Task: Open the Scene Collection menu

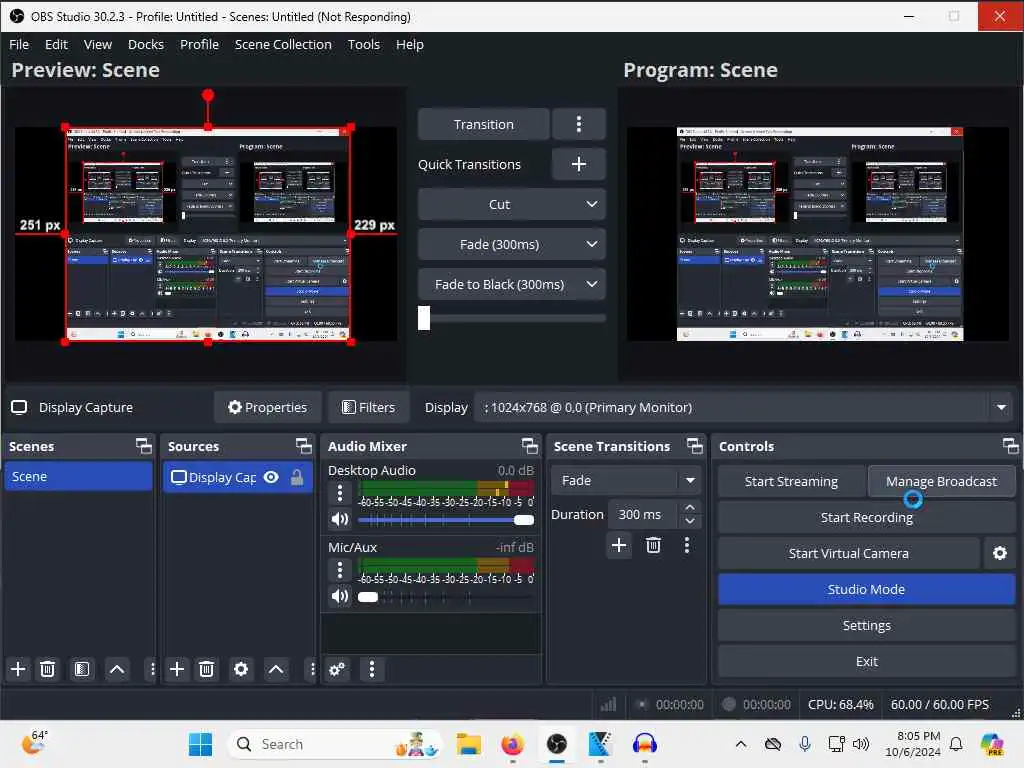Action: 283,44
